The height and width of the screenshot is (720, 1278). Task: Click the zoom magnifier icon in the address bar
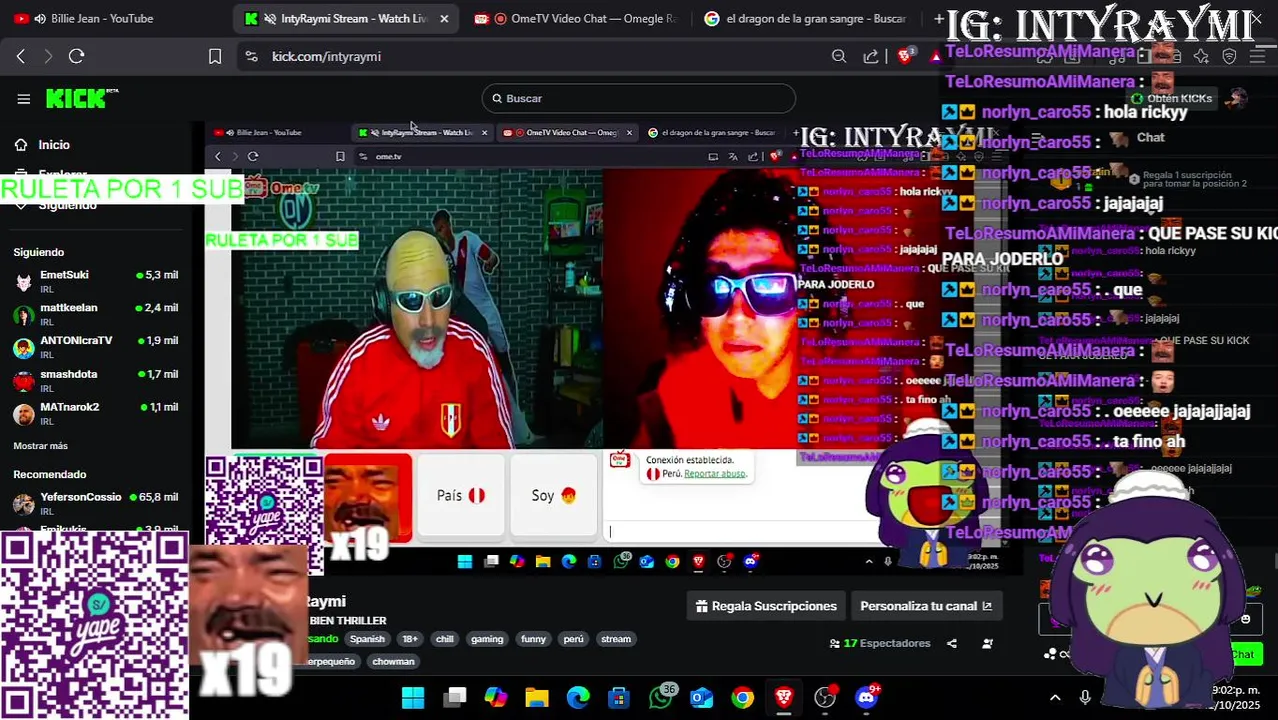[839, 56]
